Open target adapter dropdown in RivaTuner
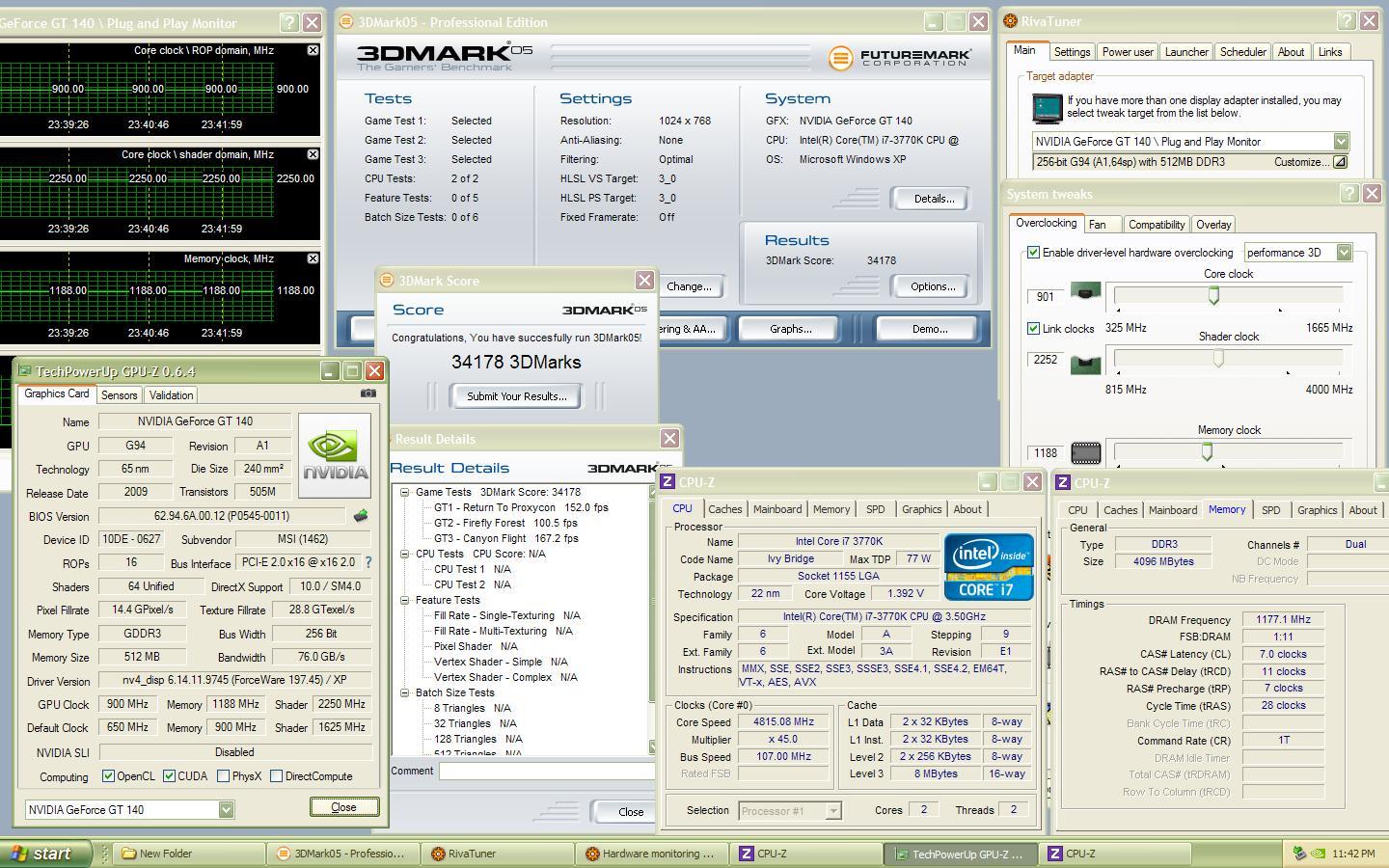Screen dimensions: 1389x868 [x=1341, y=142]
